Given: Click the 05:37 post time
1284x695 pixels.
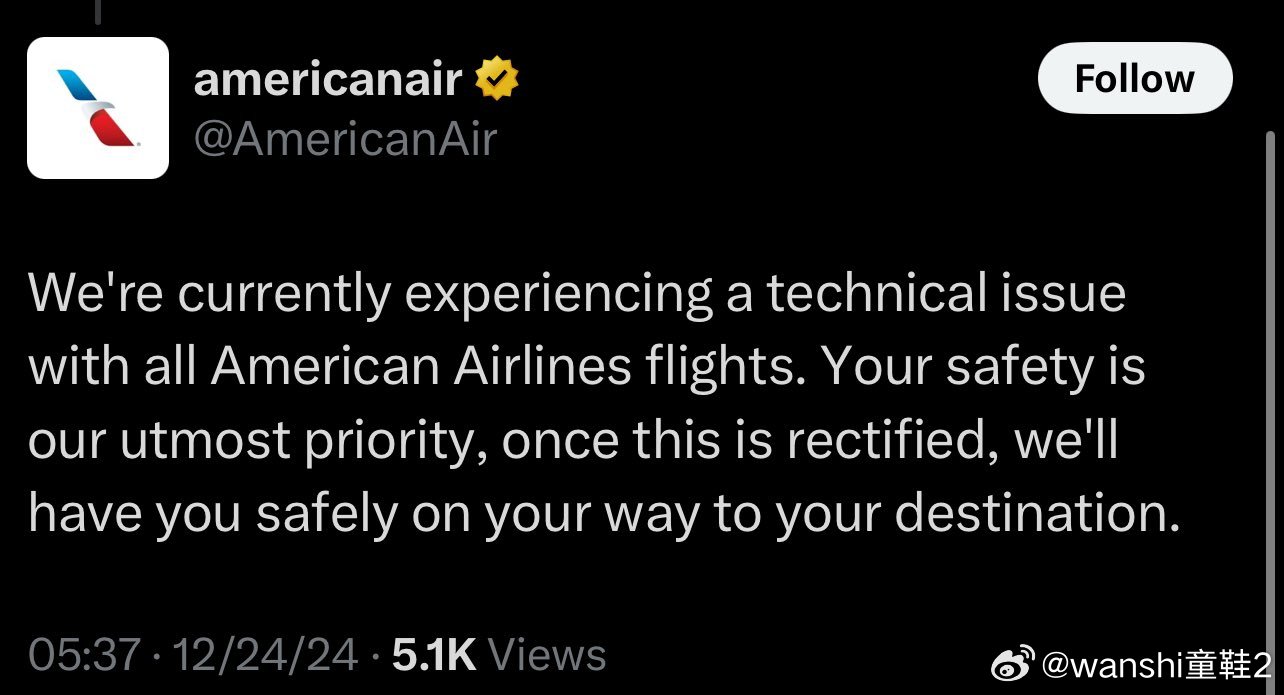Looking at the screenshot, I should [x=84, y=654].
